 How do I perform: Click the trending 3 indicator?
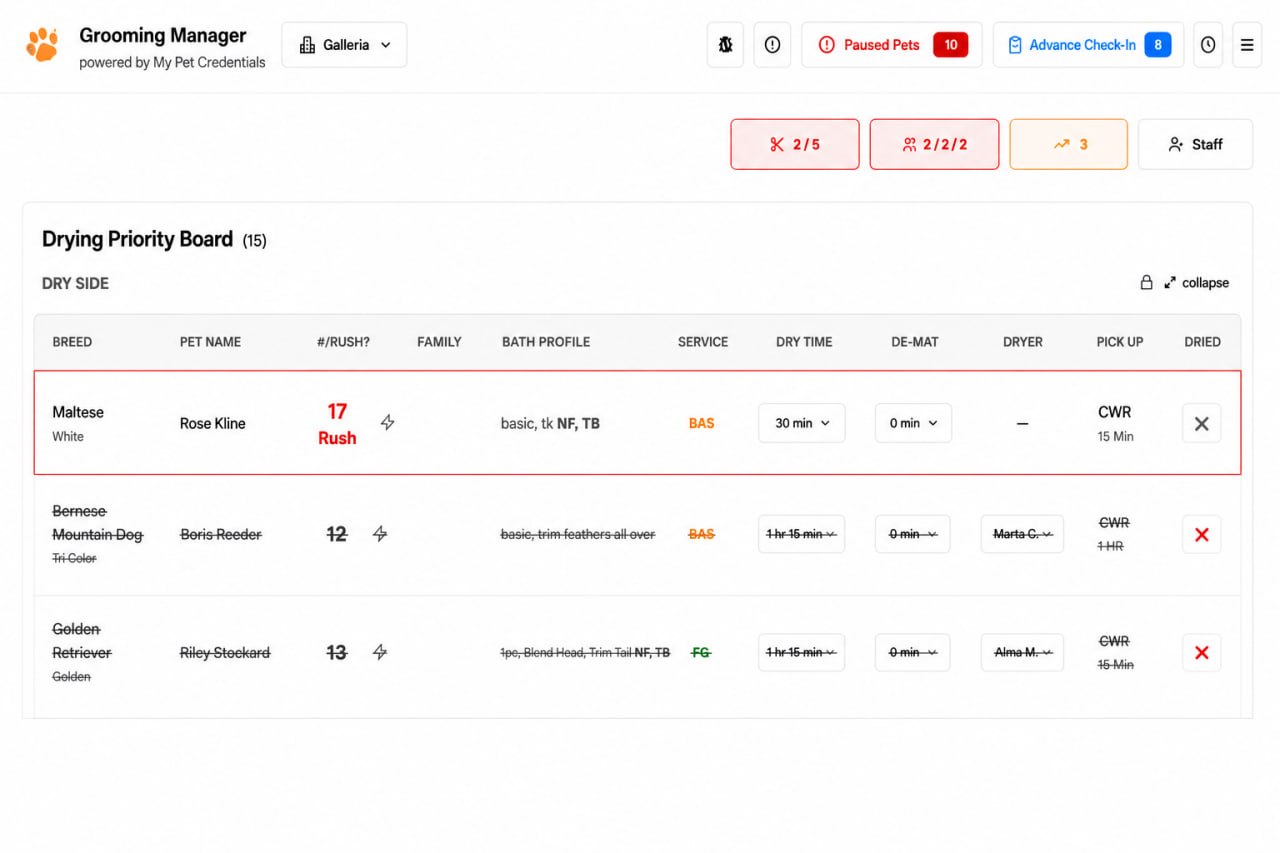coord(1069,144)
